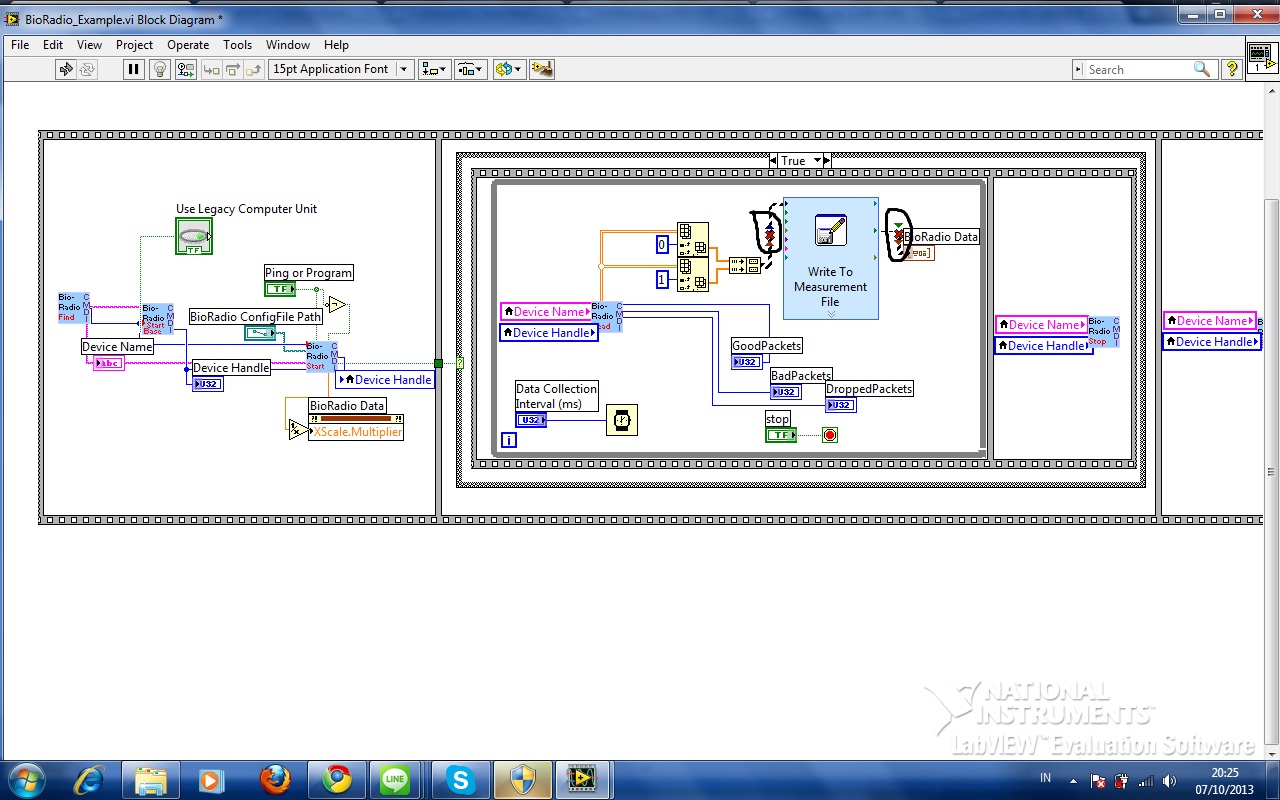
Task: Open the Help menu
Action: (336, 45)
